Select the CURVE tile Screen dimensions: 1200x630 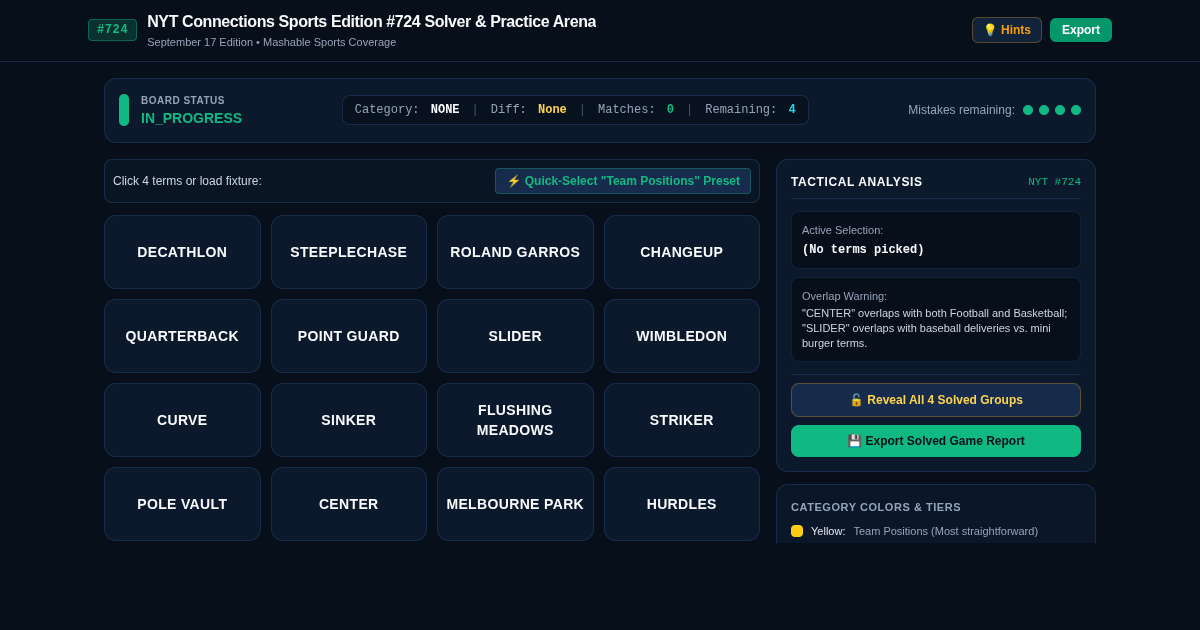[x=182, y=420]
